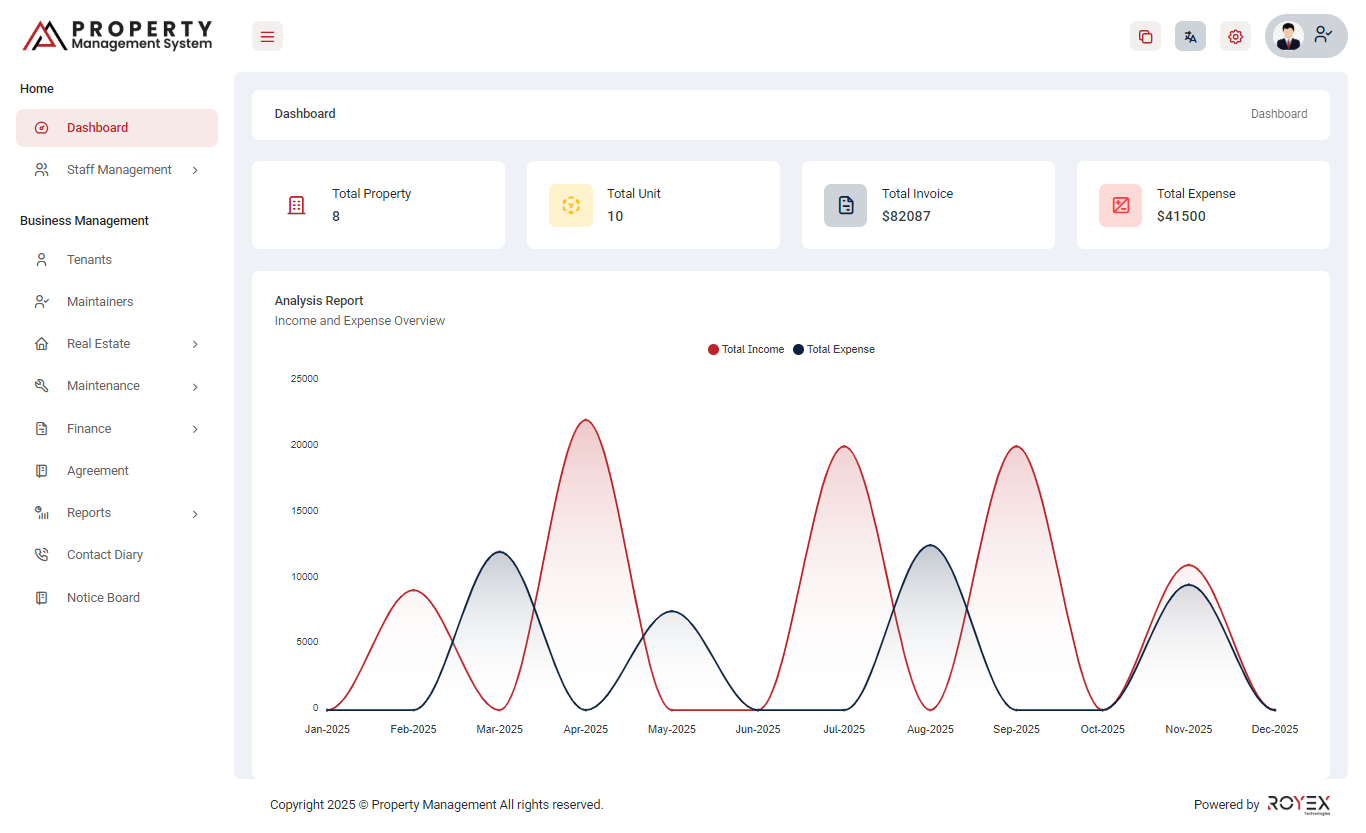Image resolution: width=1366 pixels, height=833 pixels.
Task: Click the Dashboard breadcrumb link
Action: (1278, 114)
